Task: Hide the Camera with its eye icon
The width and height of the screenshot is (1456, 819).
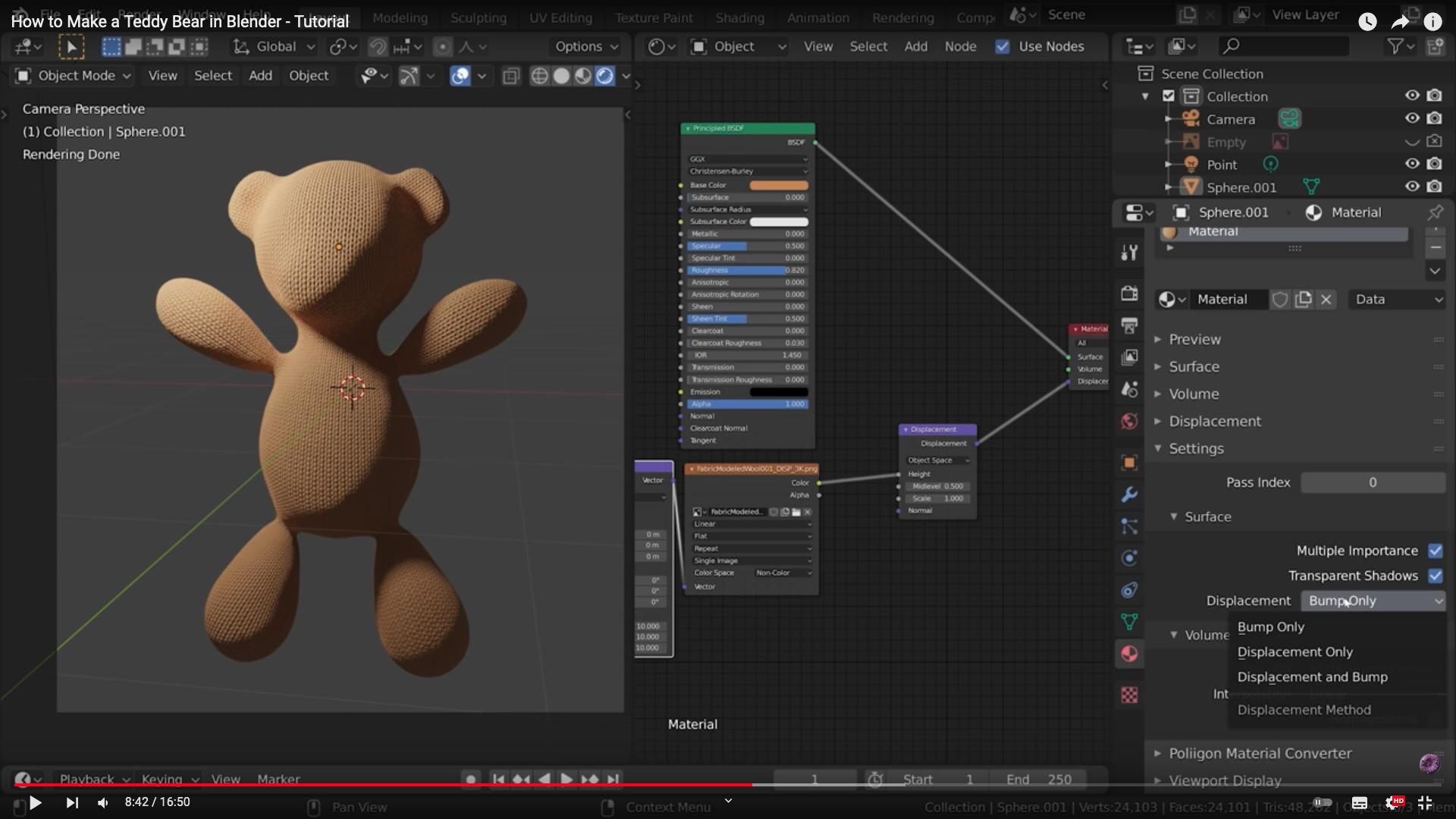Action: coord(1412,118)
